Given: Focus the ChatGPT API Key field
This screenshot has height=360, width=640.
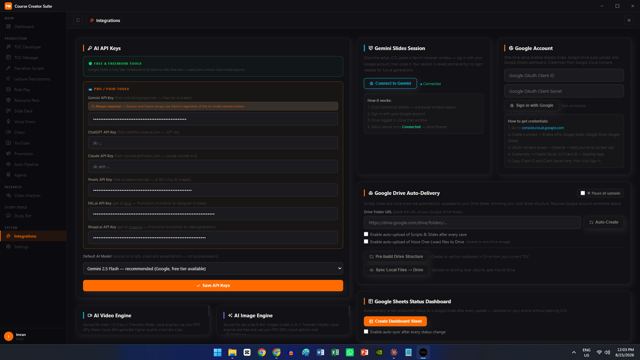Looking at the screenshot, I should 213,143.
